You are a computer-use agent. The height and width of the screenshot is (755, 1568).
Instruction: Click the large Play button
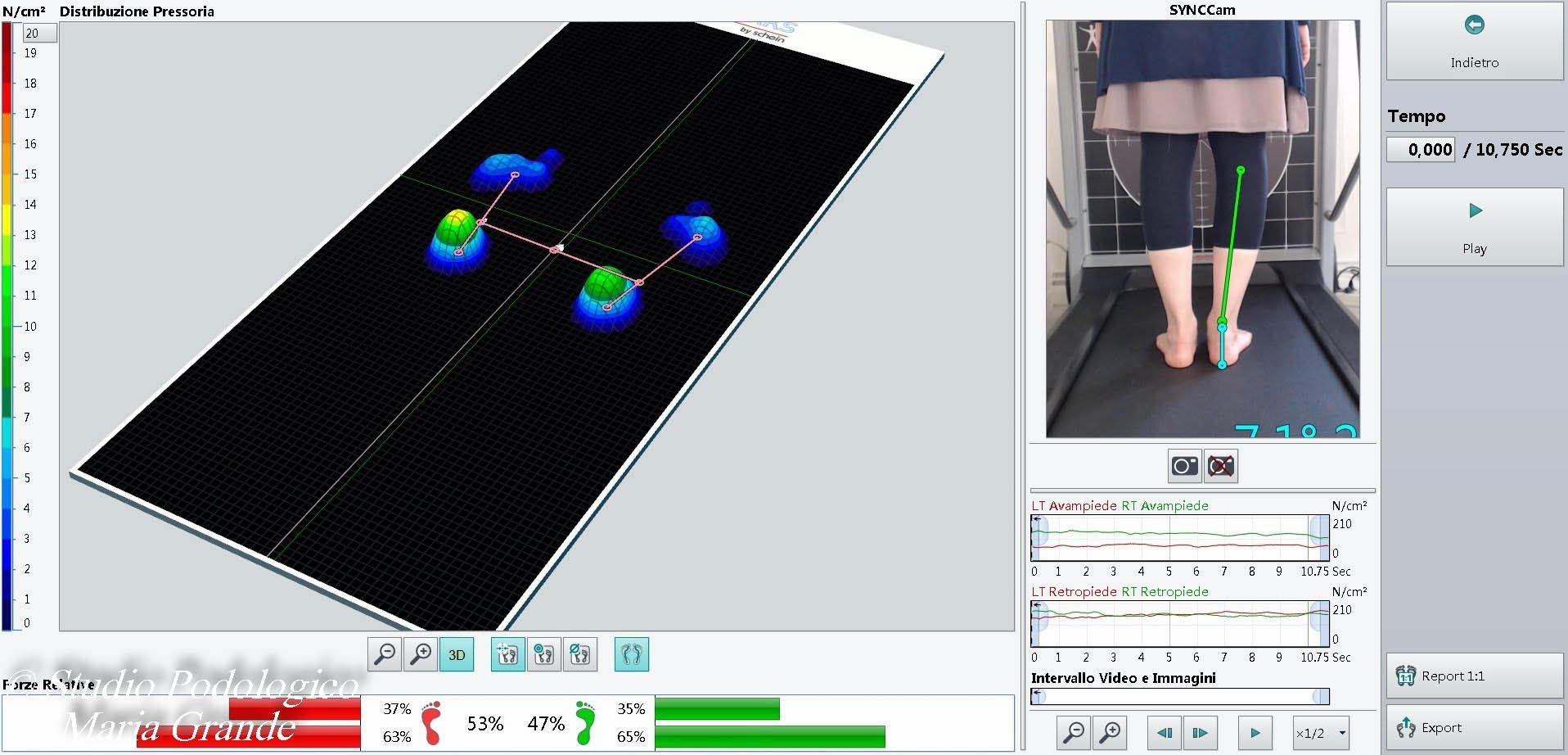(1475, 227)
